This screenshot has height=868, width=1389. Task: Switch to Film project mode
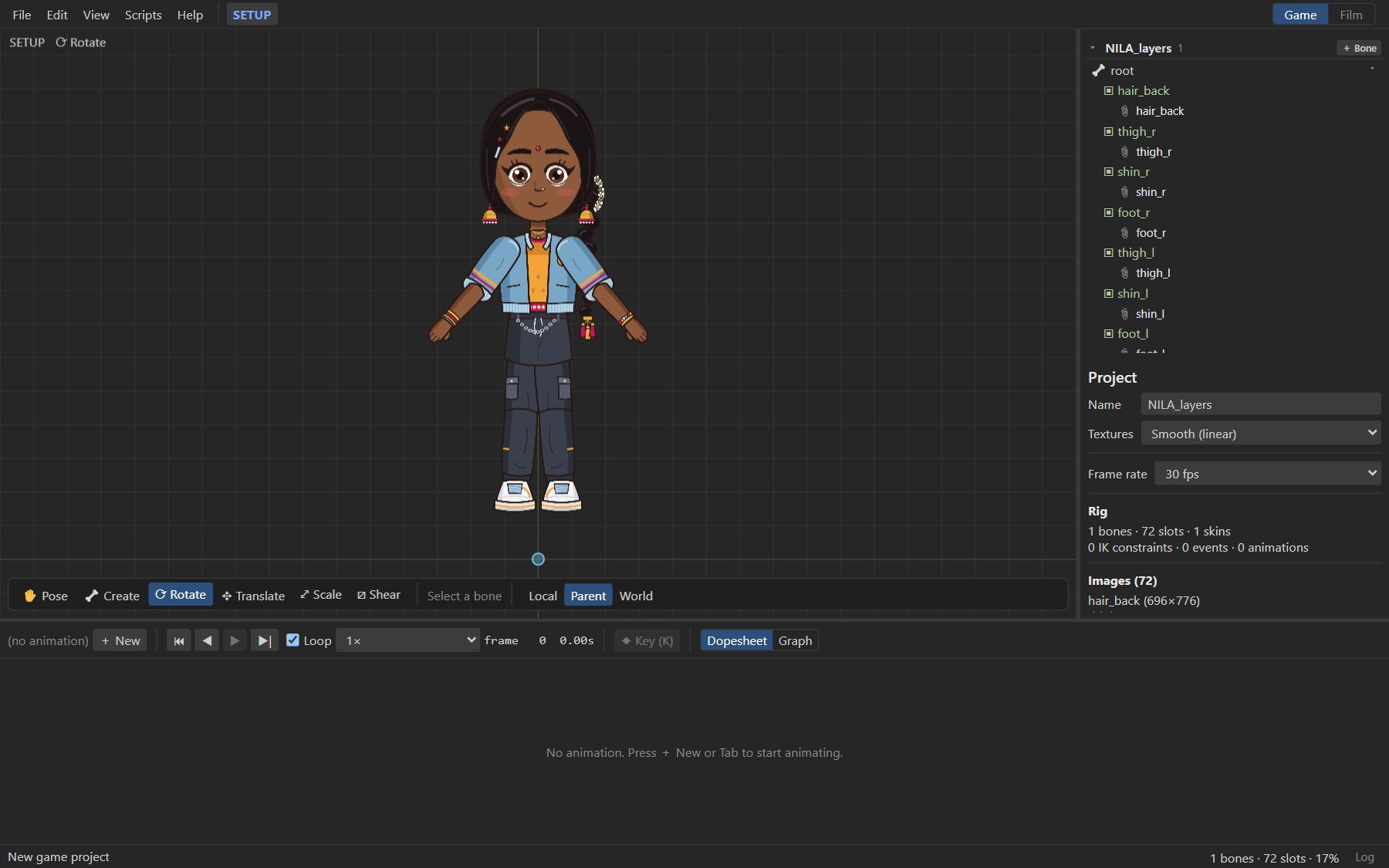(x=1351, y=15)
